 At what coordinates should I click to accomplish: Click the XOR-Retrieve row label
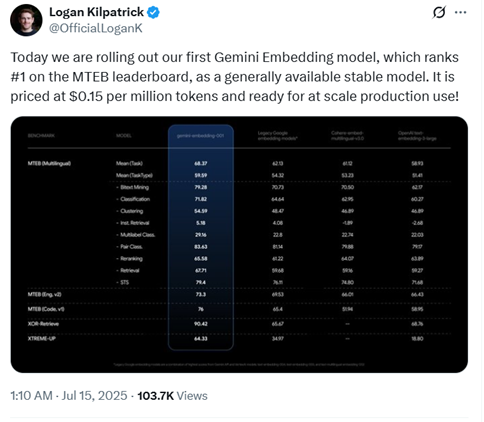click(43, 324)
